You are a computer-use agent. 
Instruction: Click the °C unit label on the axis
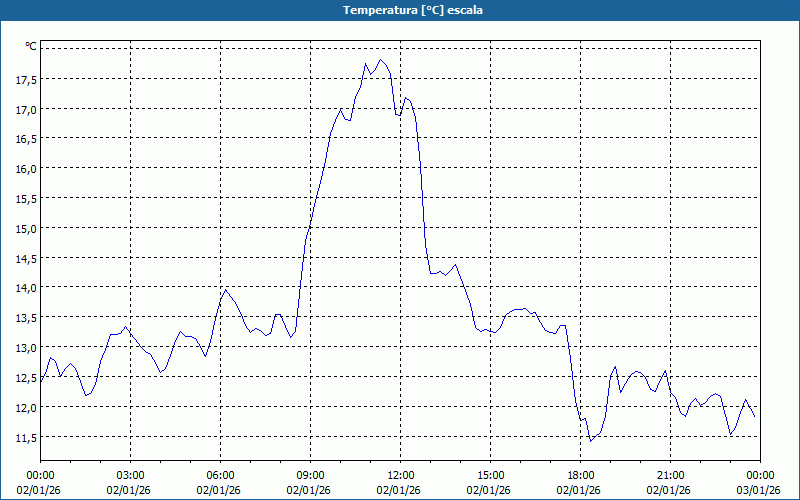coord(31,46)
